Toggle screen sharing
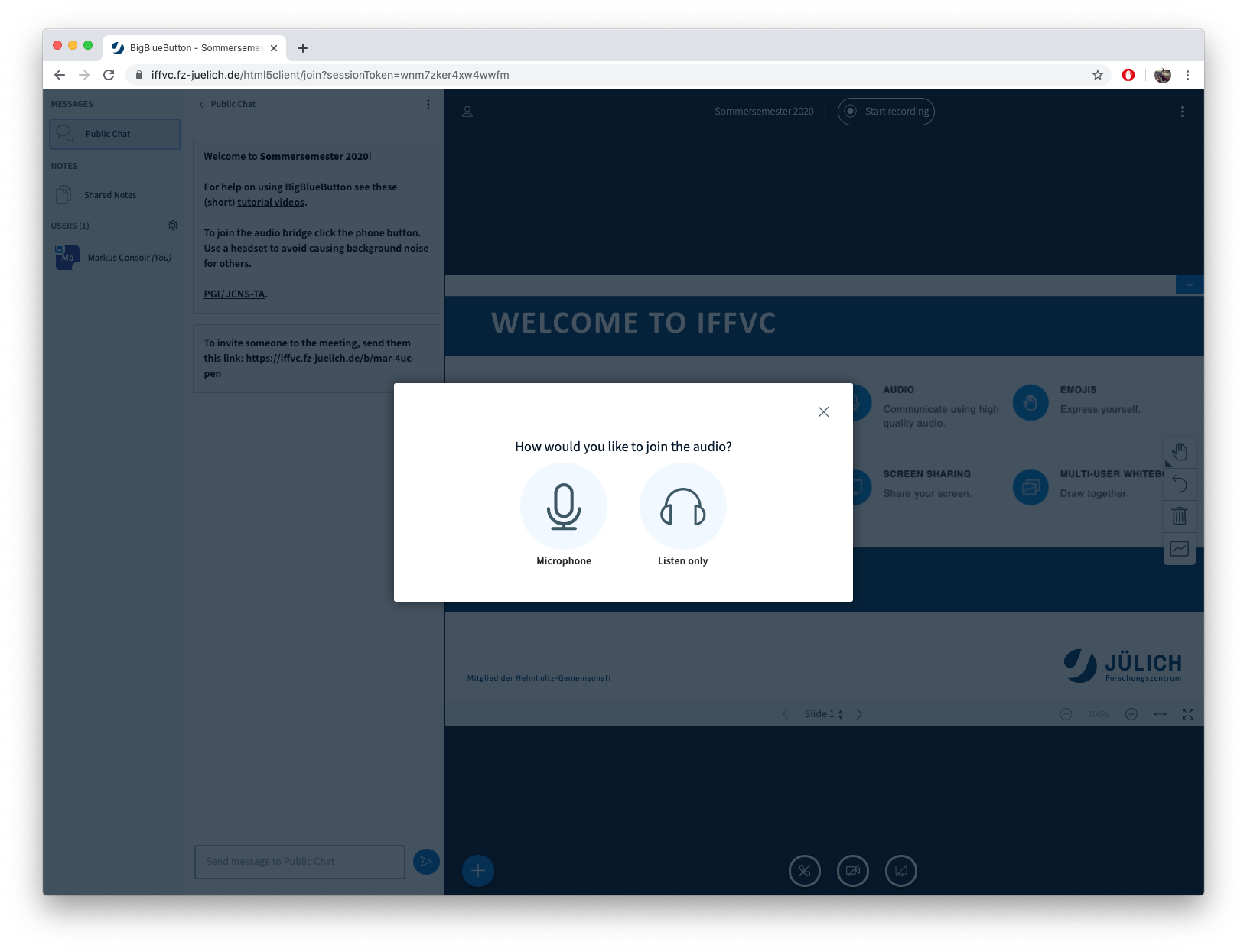This screenshot has height=952, width=1247. point(901,871)
